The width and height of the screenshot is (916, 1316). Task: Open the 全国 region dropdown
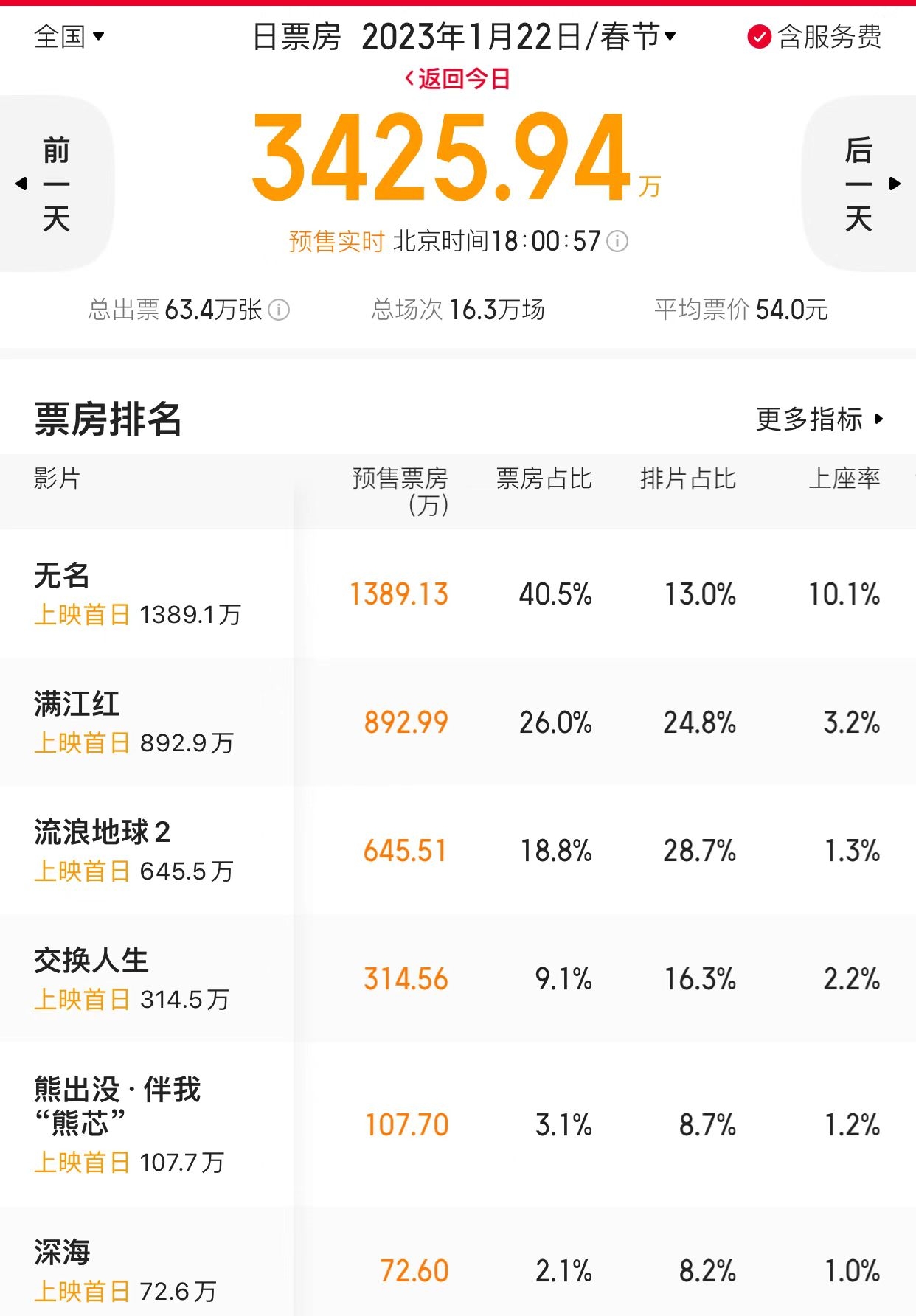[69, 36]
